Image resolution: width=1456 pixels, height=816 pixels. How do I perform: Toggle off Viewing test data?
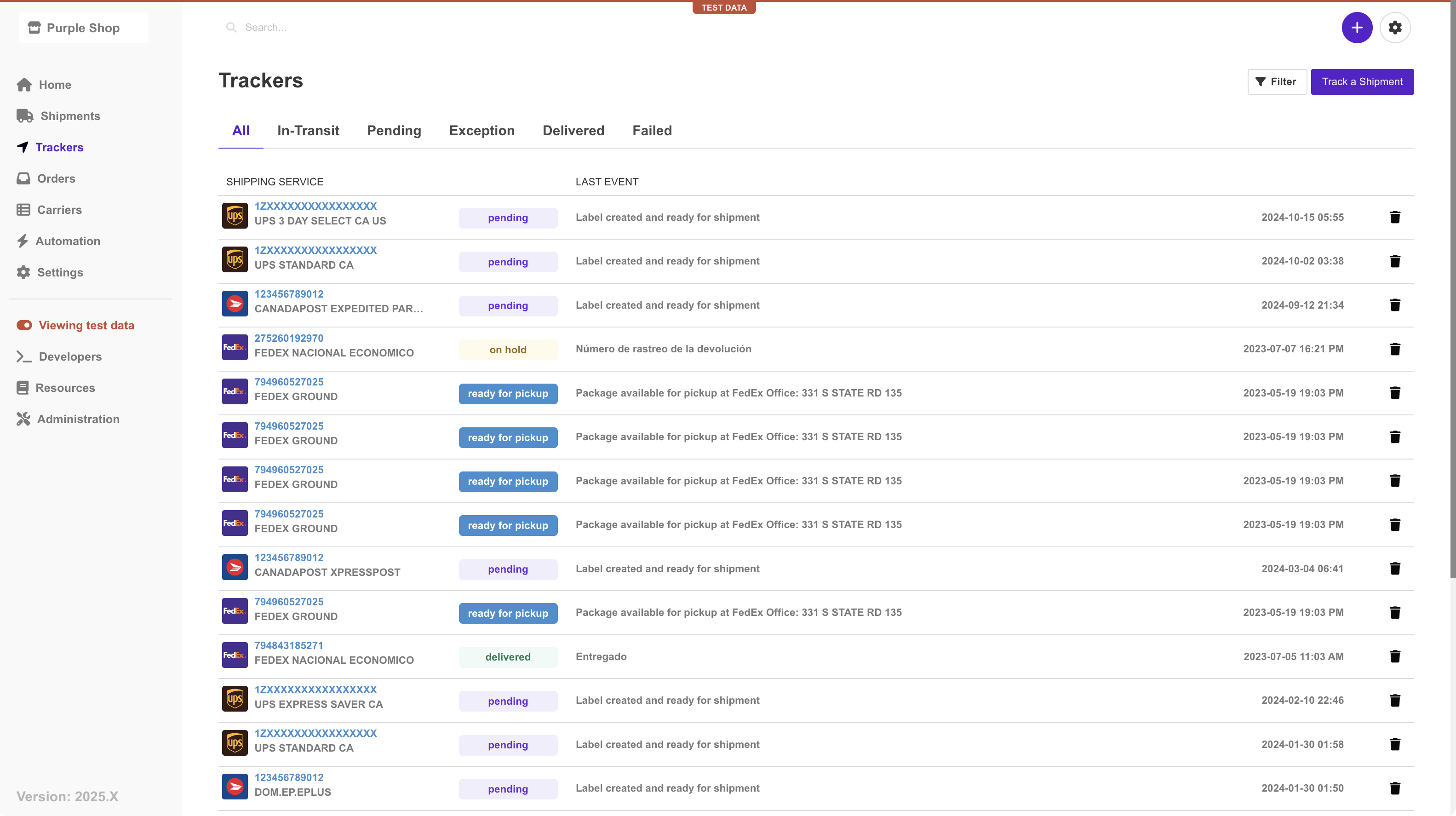24,325
